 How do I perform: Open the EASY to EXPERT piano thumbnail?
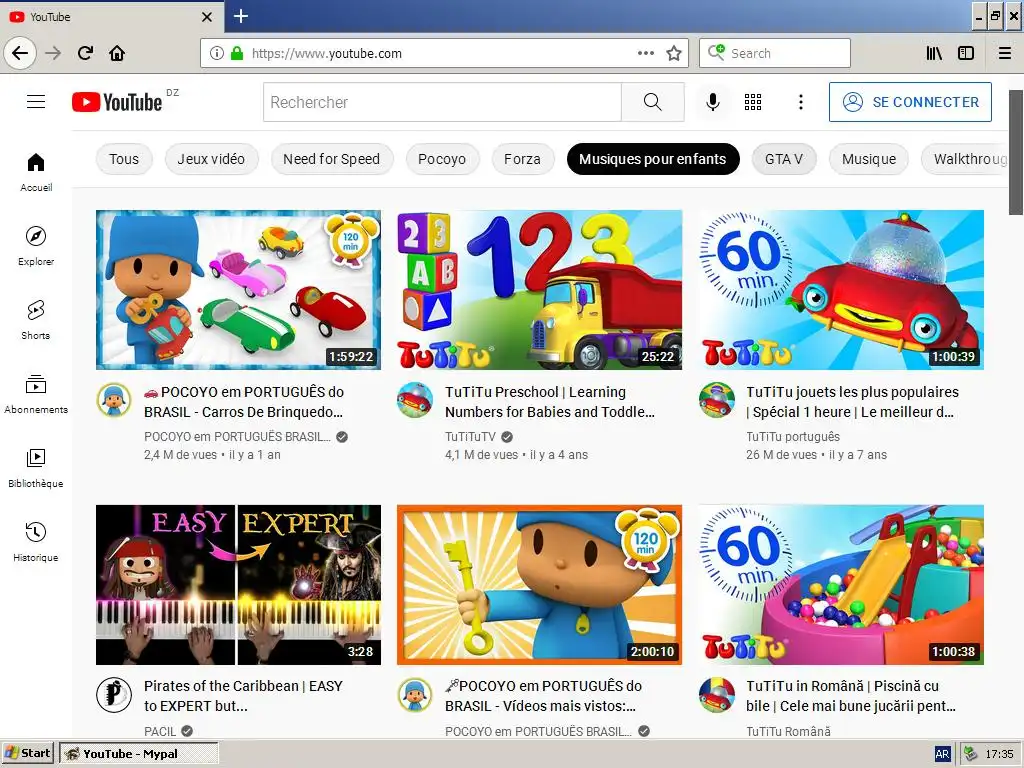[238, 584]
